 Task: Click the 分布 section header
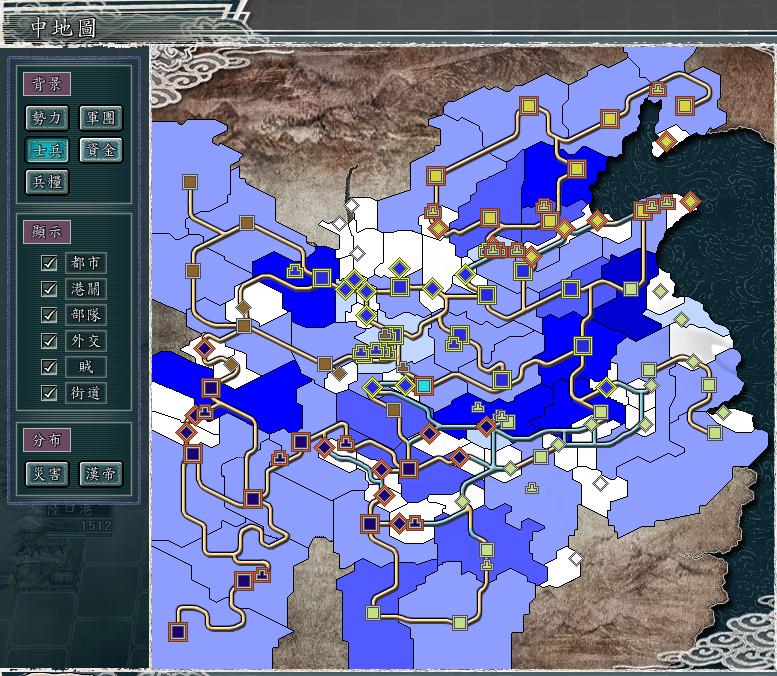point(47,440)
